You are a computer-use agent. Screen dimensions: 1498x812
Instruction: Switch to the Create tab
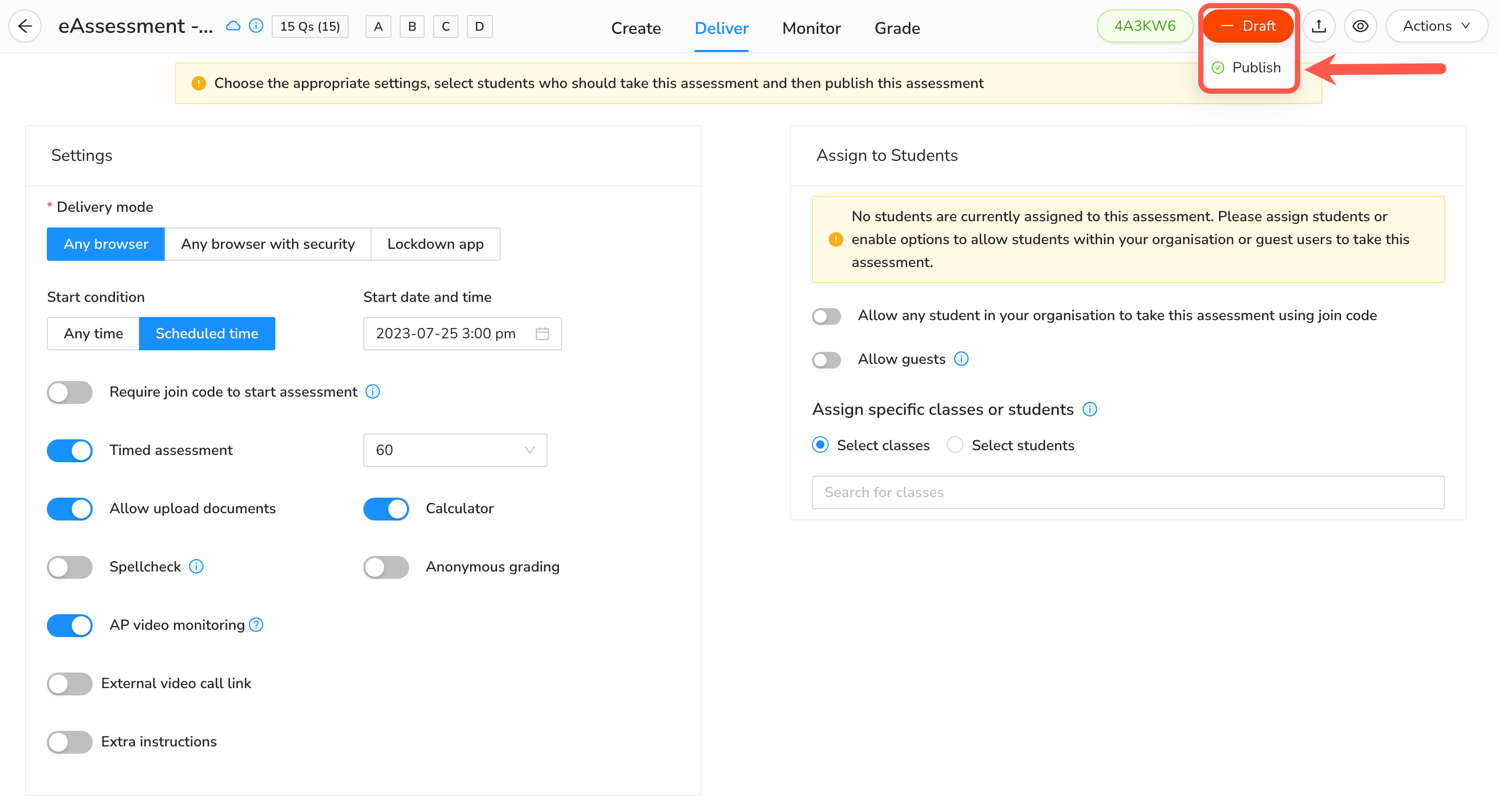click(x=636, y=28)
